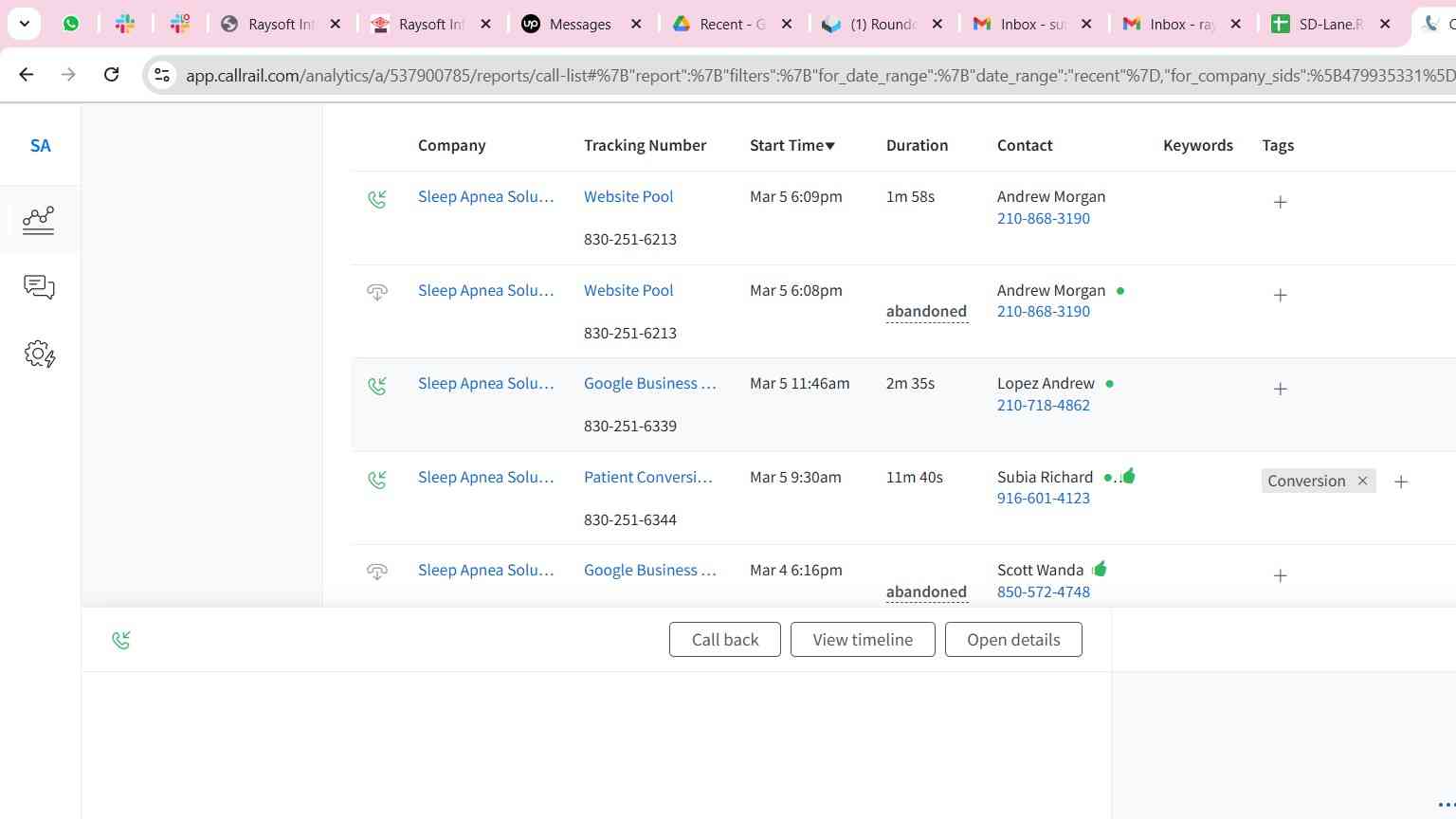Click the View timeline button

(x=862, y=640)
